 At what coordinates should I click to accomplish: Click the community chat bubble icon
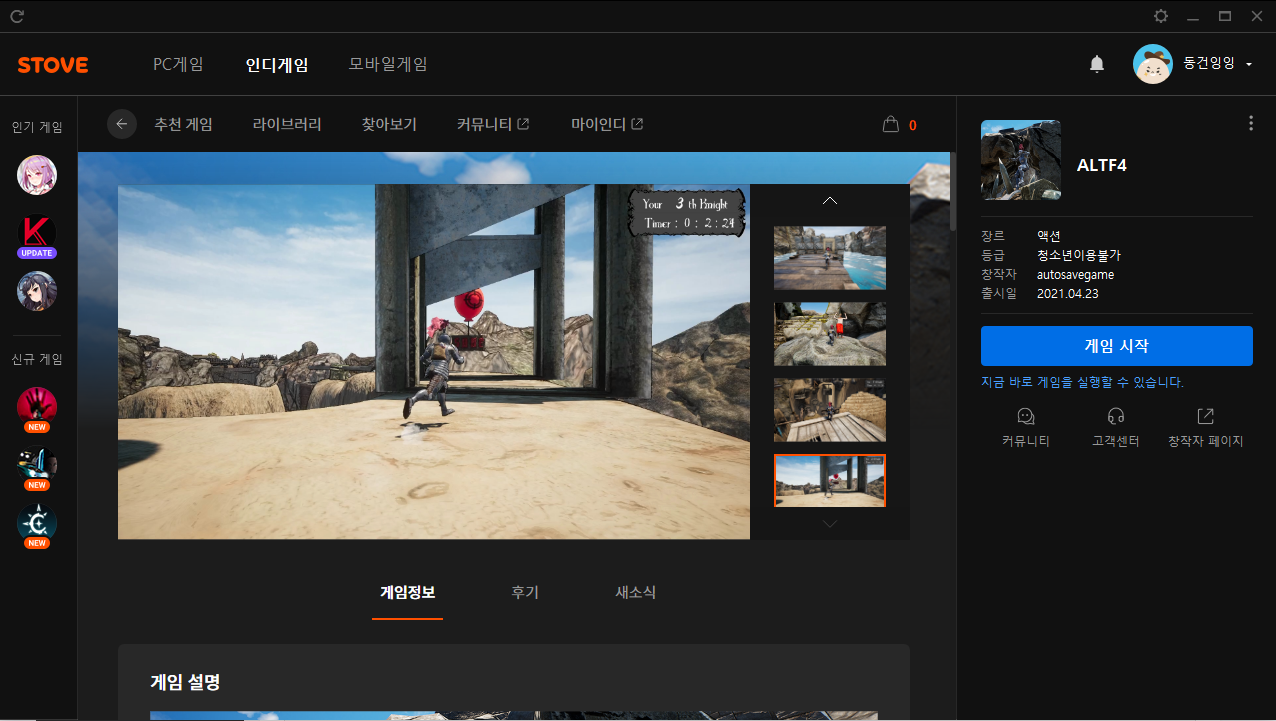pyautogui.click(x=1025, y=416)
